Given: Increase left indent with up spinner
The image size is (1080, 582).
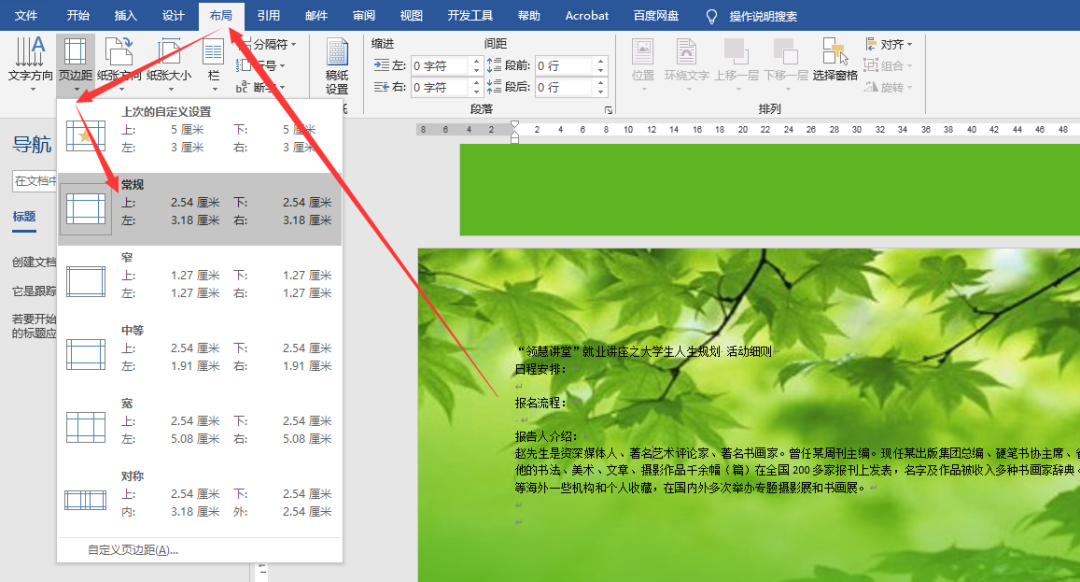Looking at the screenshot, I should [x=476, y=61].
